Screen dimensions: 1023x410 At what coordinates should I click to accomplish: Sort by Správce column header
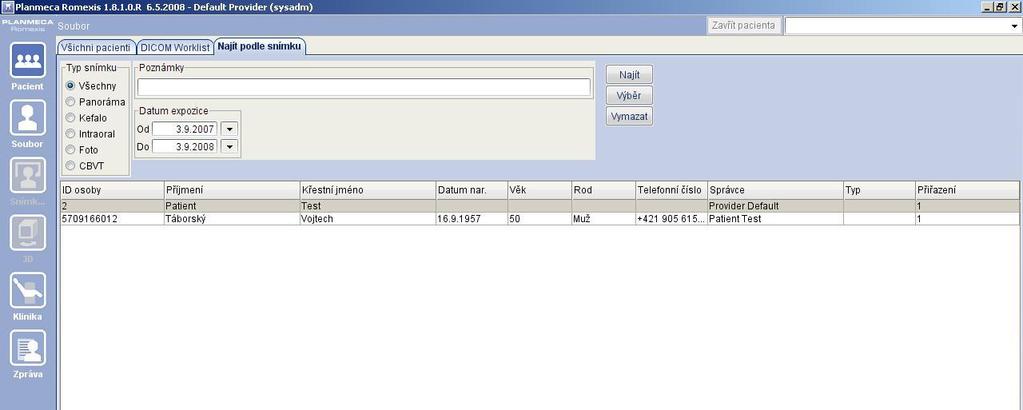[775, 190]
